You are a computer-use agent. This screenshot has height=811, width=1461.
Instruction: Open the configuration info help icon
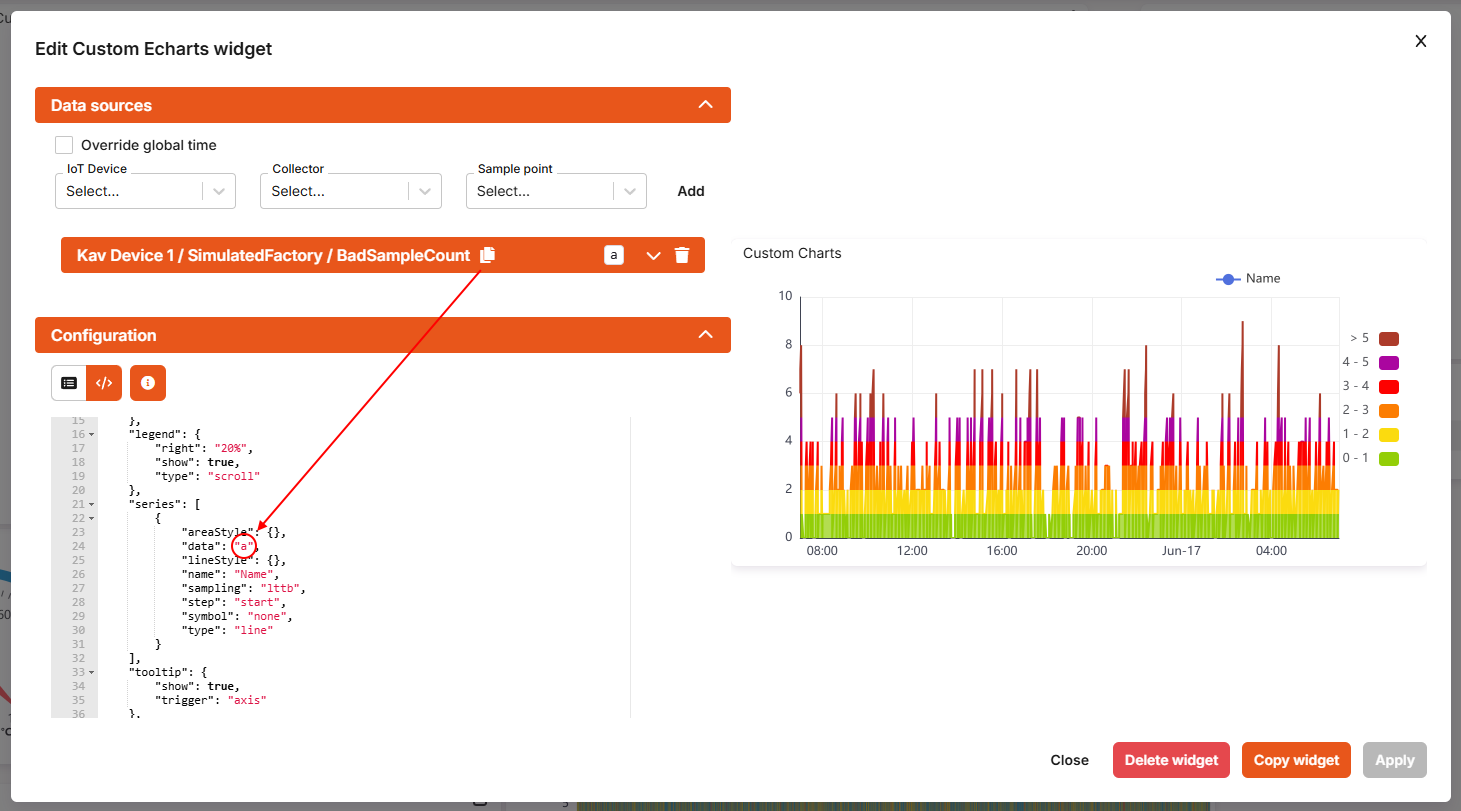tap(148, 383)
